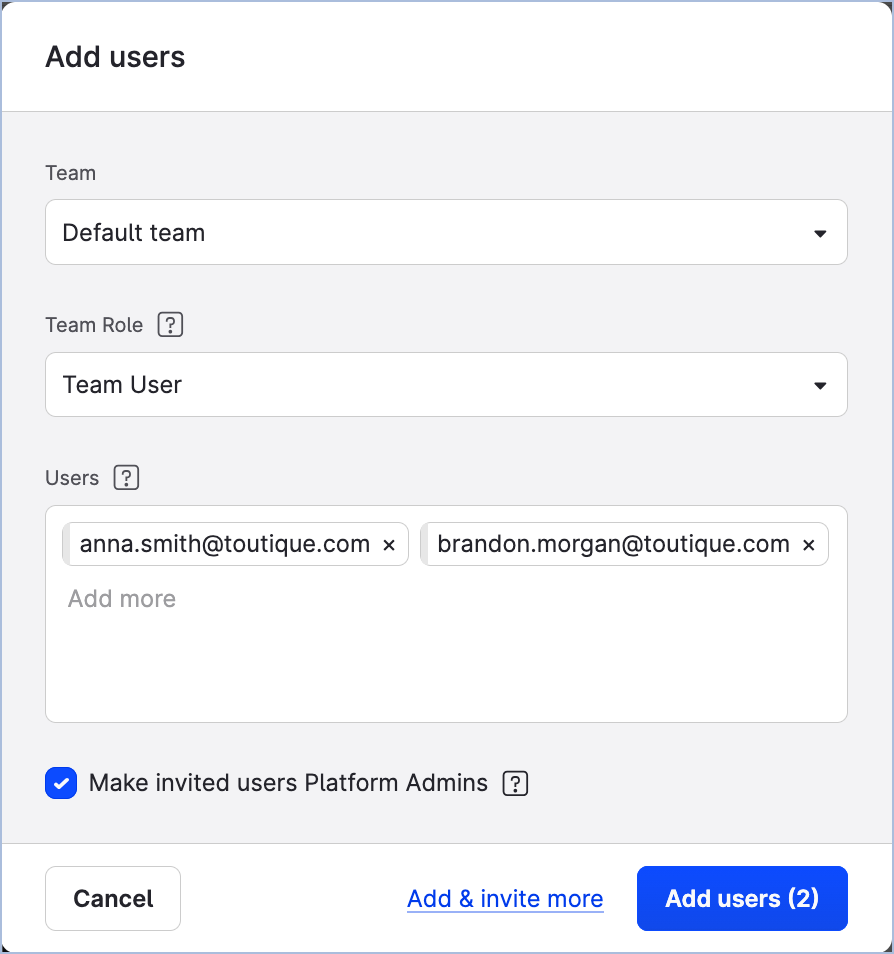This screenshot has width=894, height=954.
Task: Click the chevron on the Team dropdown
Action: point(820,232)
